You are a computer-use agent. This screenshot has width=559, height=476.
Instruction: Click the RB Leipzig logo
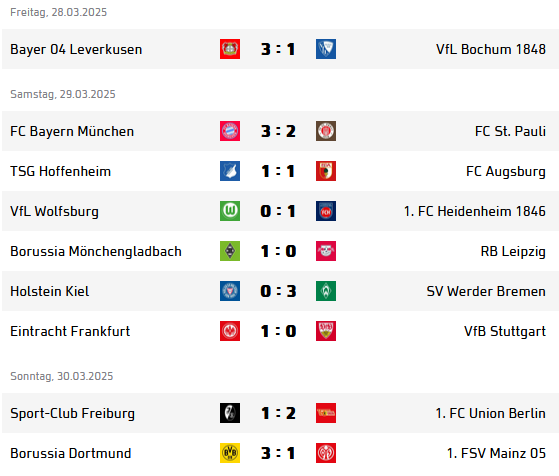(326, 251)
